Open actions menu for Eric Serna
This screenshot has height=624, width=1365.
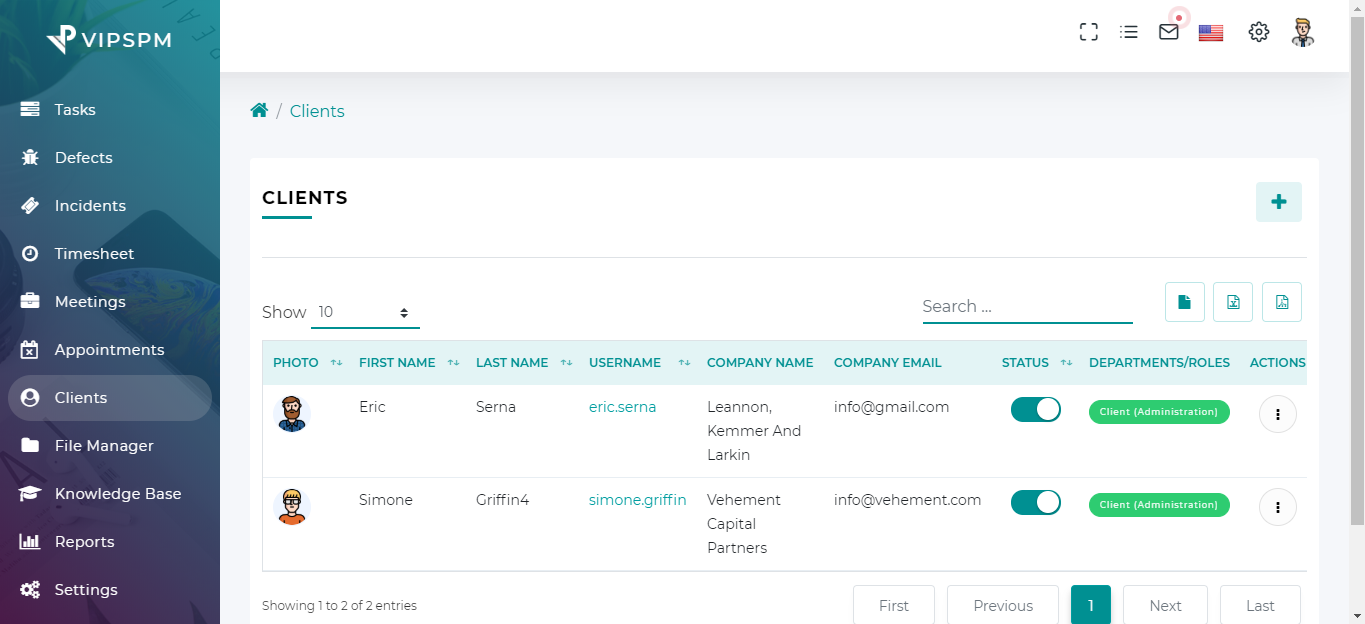pos(1277,413)
